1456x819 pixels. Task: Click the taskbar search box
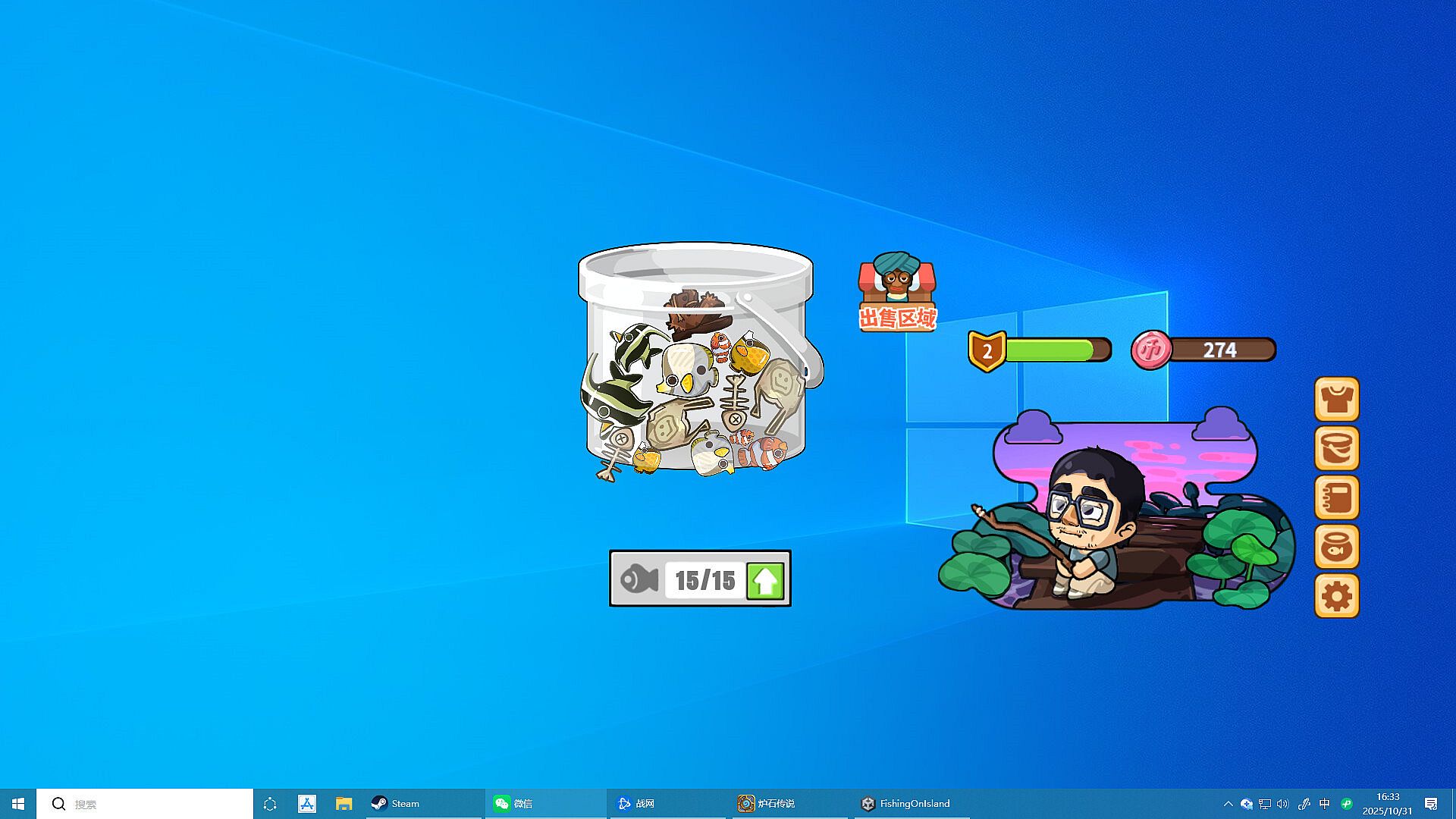(x=144, y=804)
